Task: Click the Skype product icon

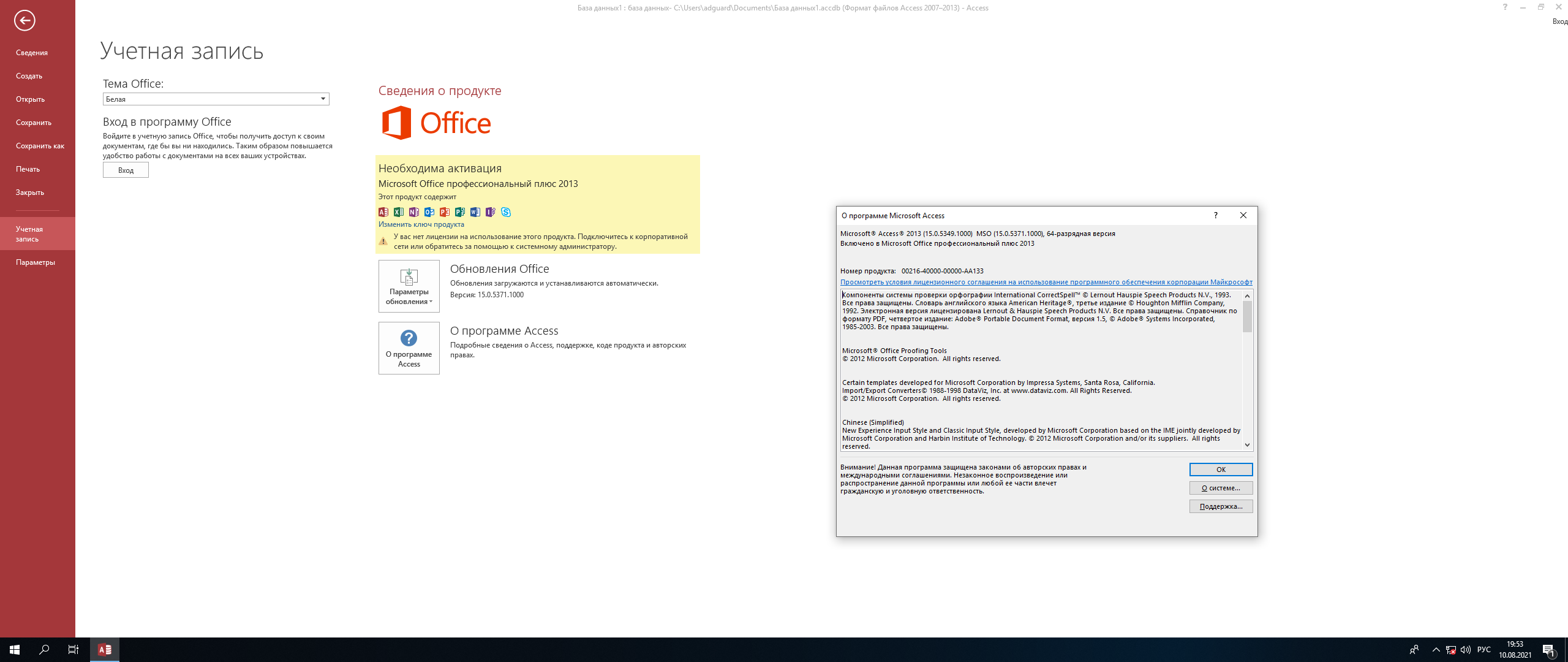Action: pyautogui.click(x=506, y=212)
